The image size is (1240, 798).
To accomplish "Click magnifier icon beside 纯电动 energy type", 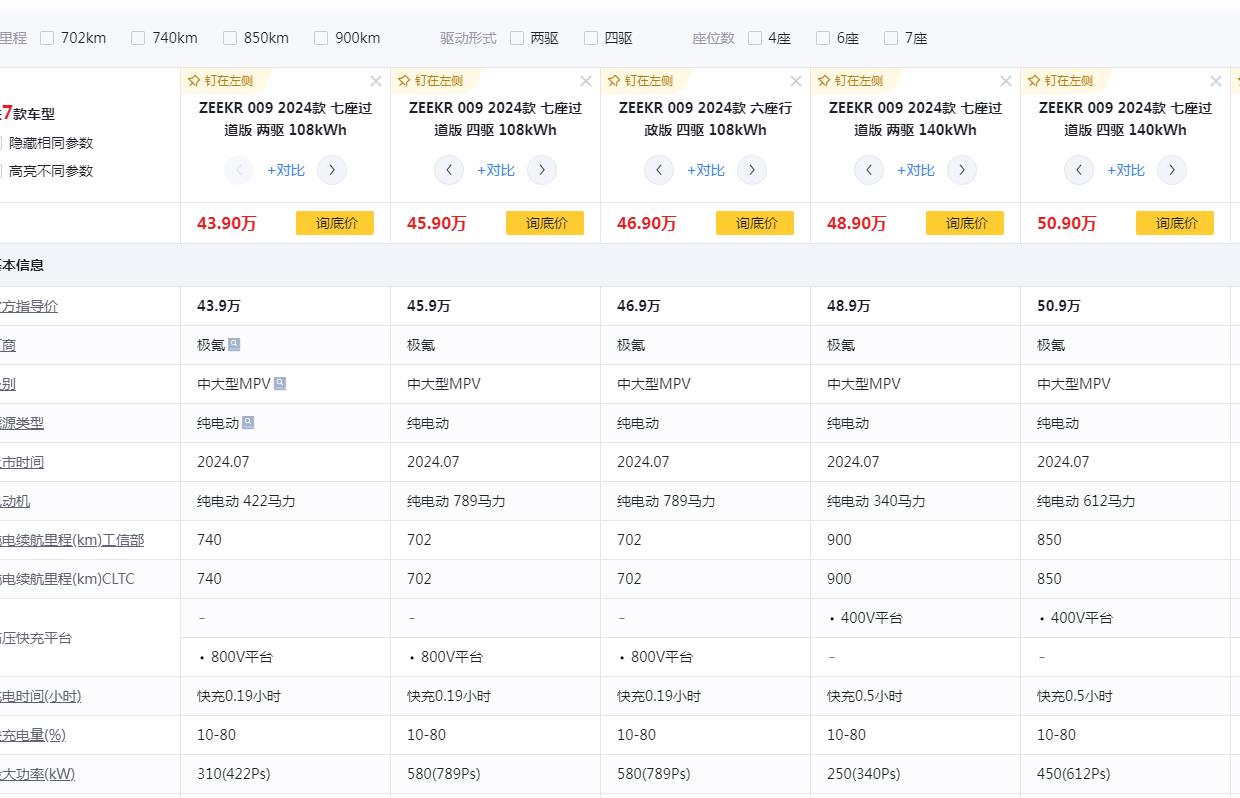I will 248,422.
